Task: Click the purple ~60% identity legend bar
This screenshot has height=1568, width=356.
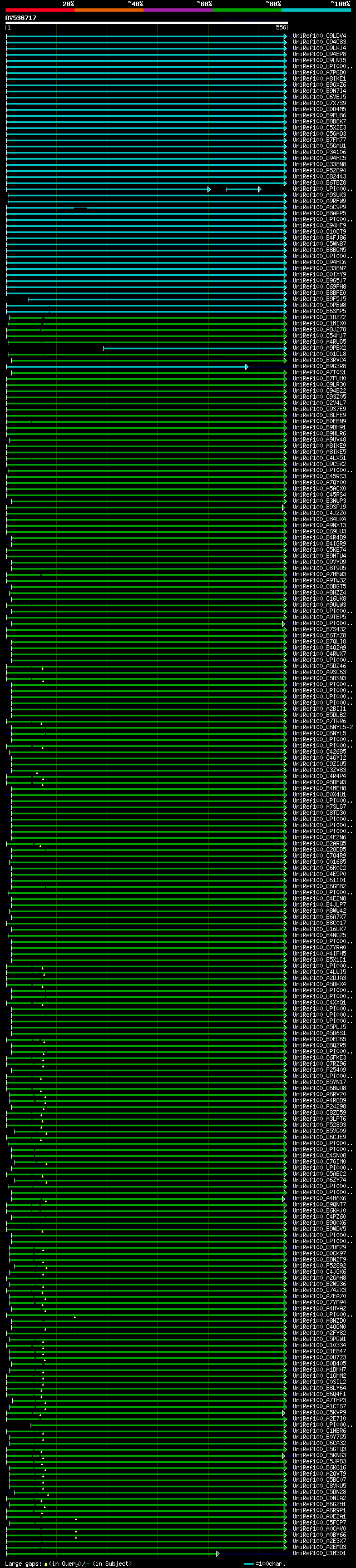Action: (x=177, y=10)
